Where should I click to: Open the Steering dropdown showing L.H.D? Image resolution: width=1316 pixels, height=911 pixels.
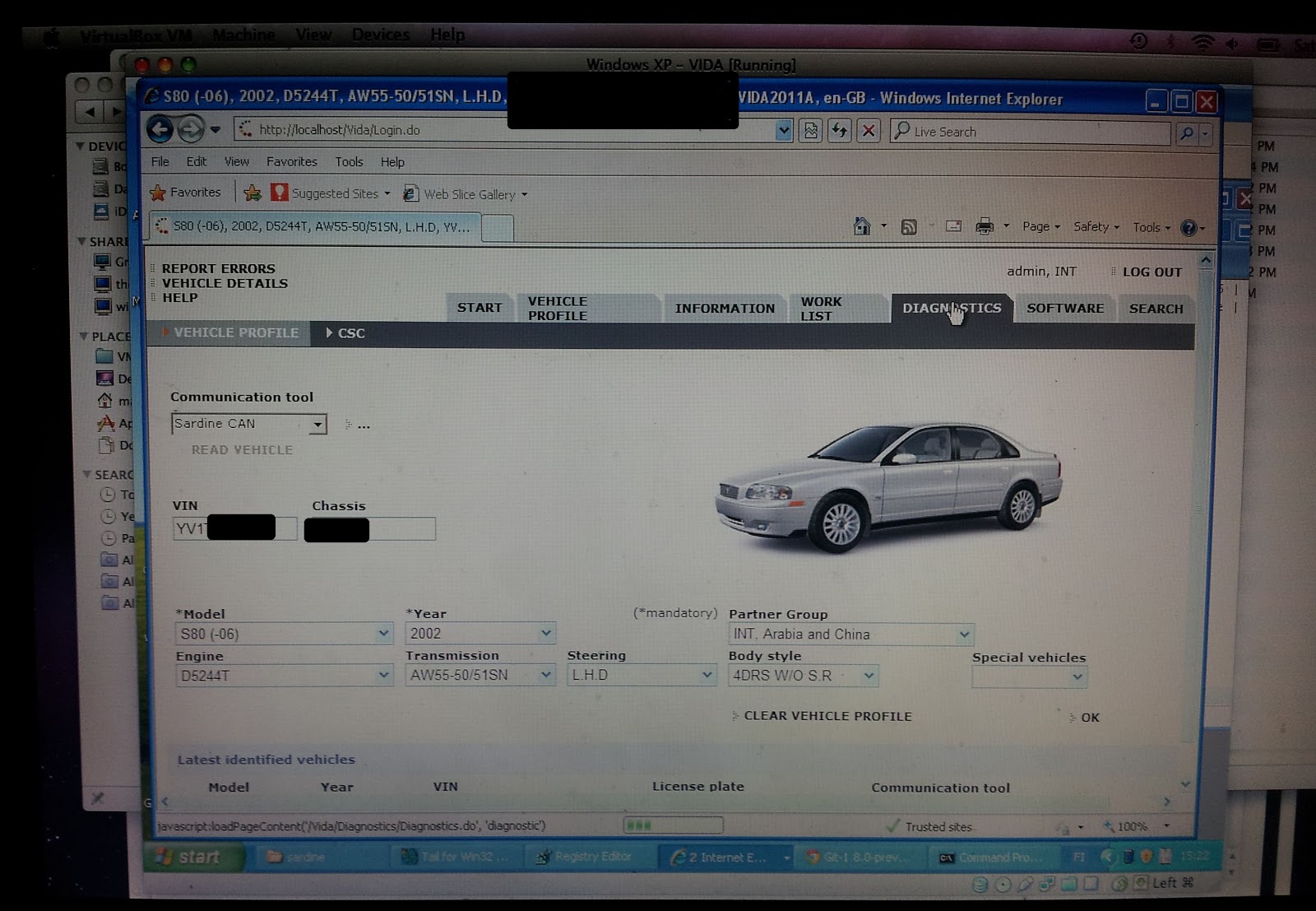[642, 675]
